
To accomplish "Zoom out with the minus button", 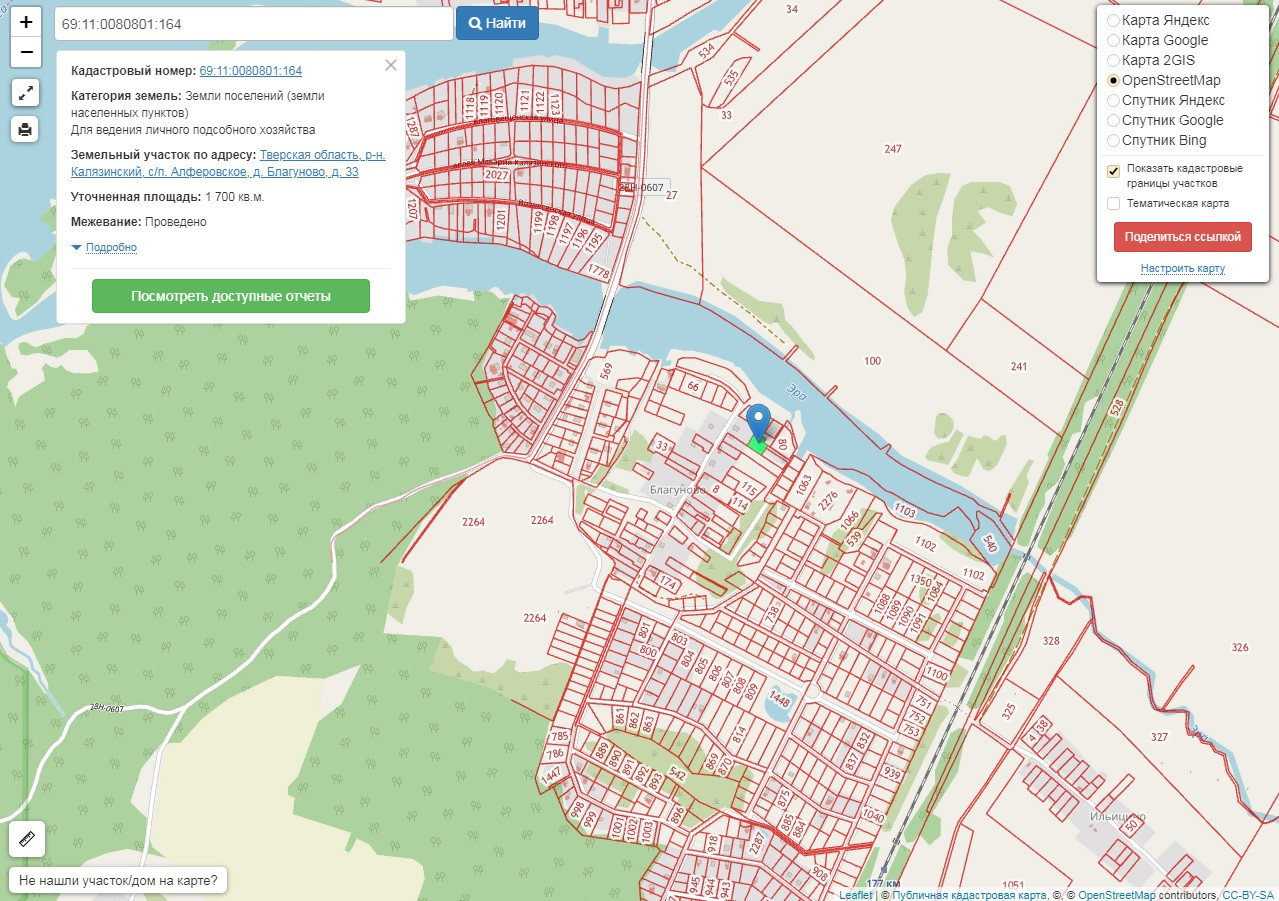I will click(x=26, y=52).
